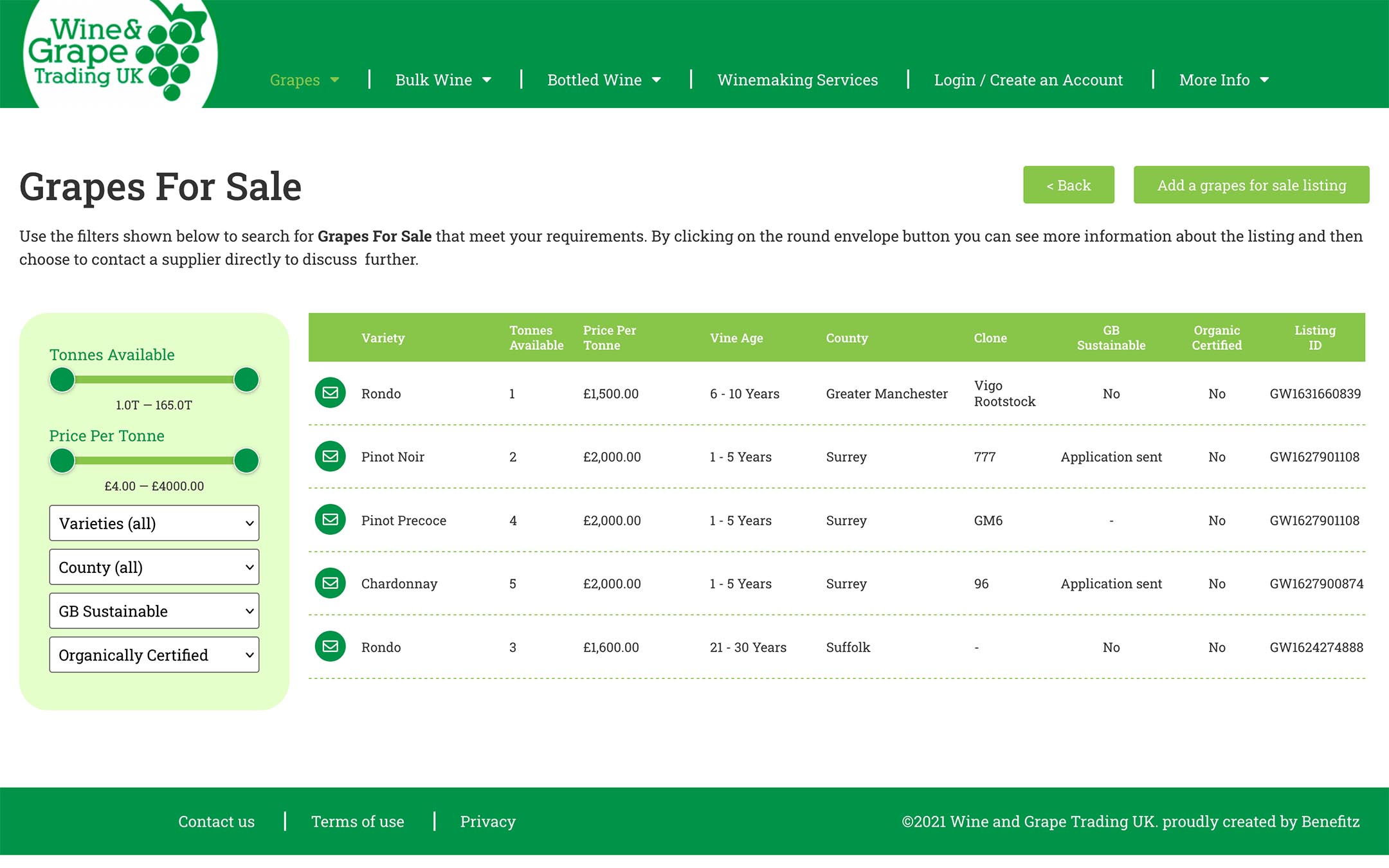Select the Bottled Wine nav item
The width and height of the screenshot is (1389, 868).
pos(594,80)
